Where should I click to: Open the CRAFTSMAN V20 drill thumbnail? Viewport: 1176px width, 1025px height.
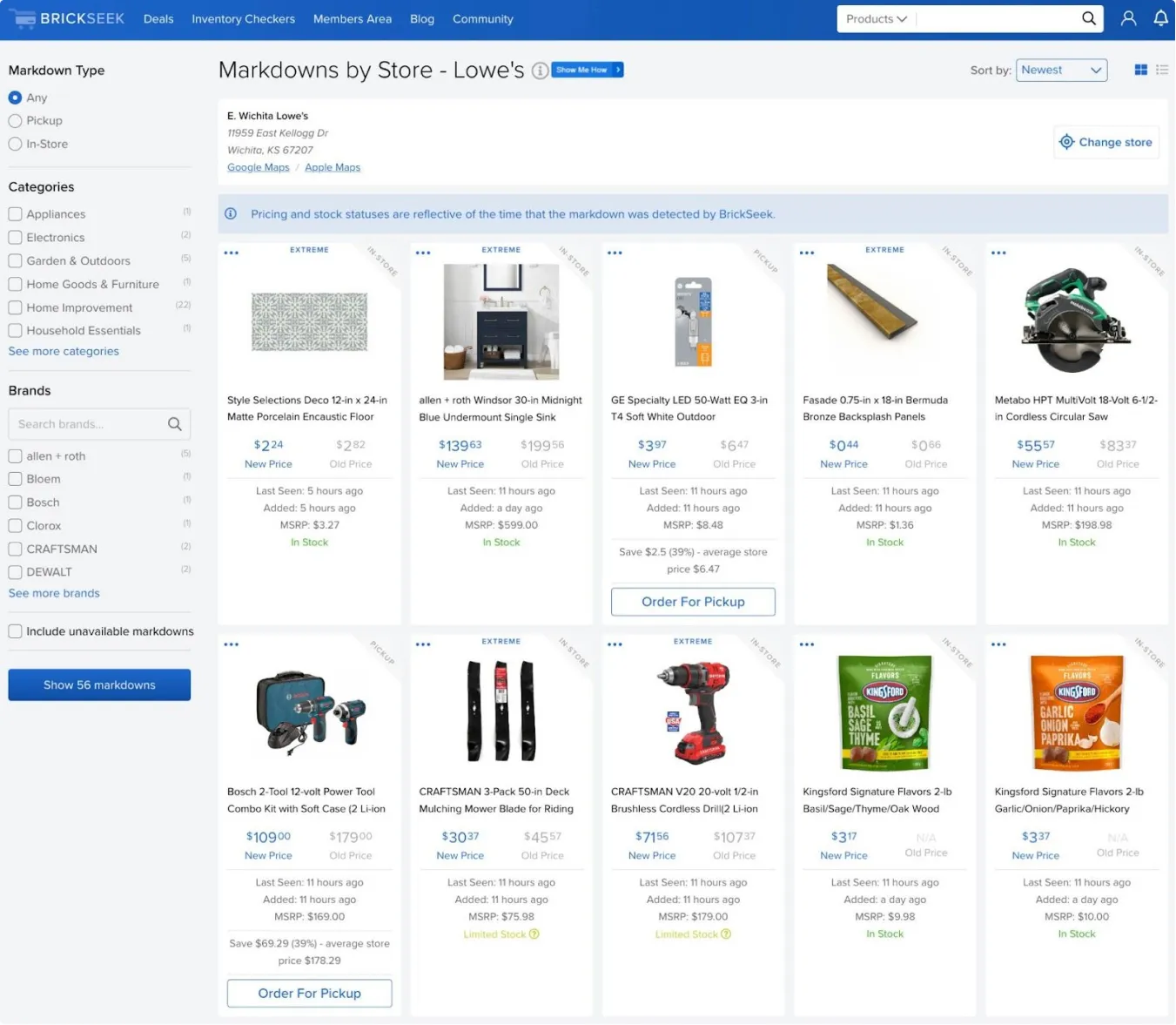tap(693, 713)
